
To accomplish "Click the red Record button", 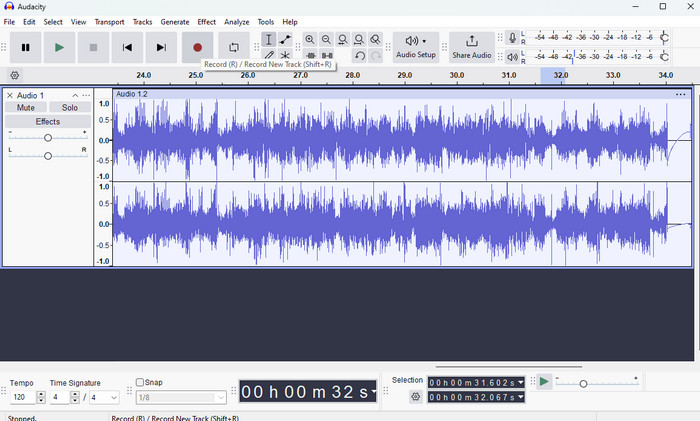I will pyautogui.click(x=197, y=47).
